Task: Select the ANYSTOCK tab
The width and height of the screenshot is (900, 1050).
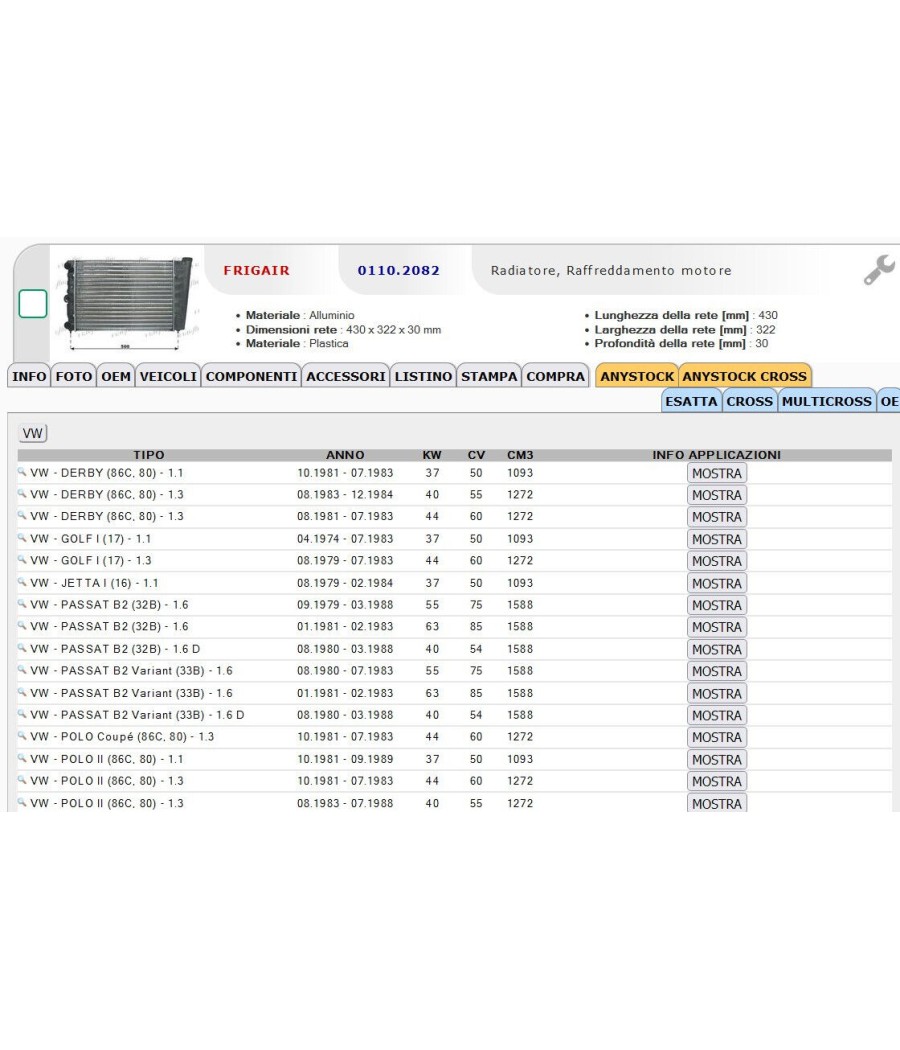Action: point(637,376)
